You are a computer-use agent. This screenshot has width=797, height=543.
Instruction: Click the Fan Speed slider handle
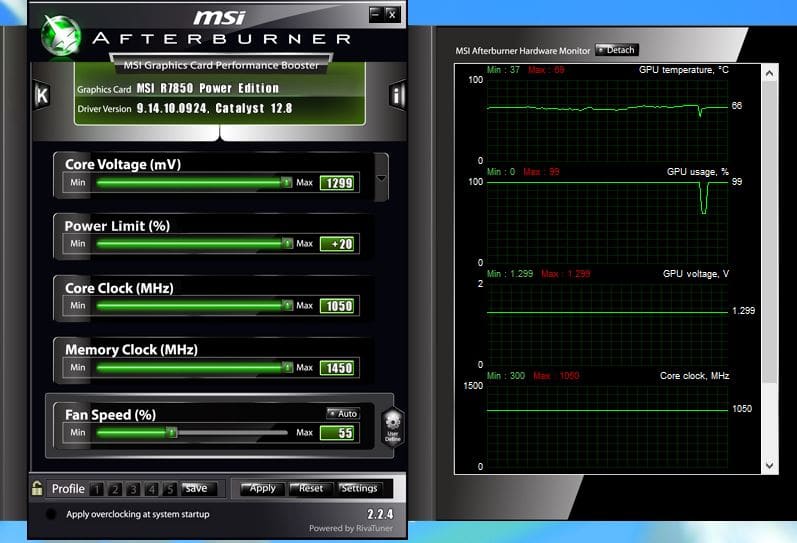pyautogui.click(x=172, y=433)
